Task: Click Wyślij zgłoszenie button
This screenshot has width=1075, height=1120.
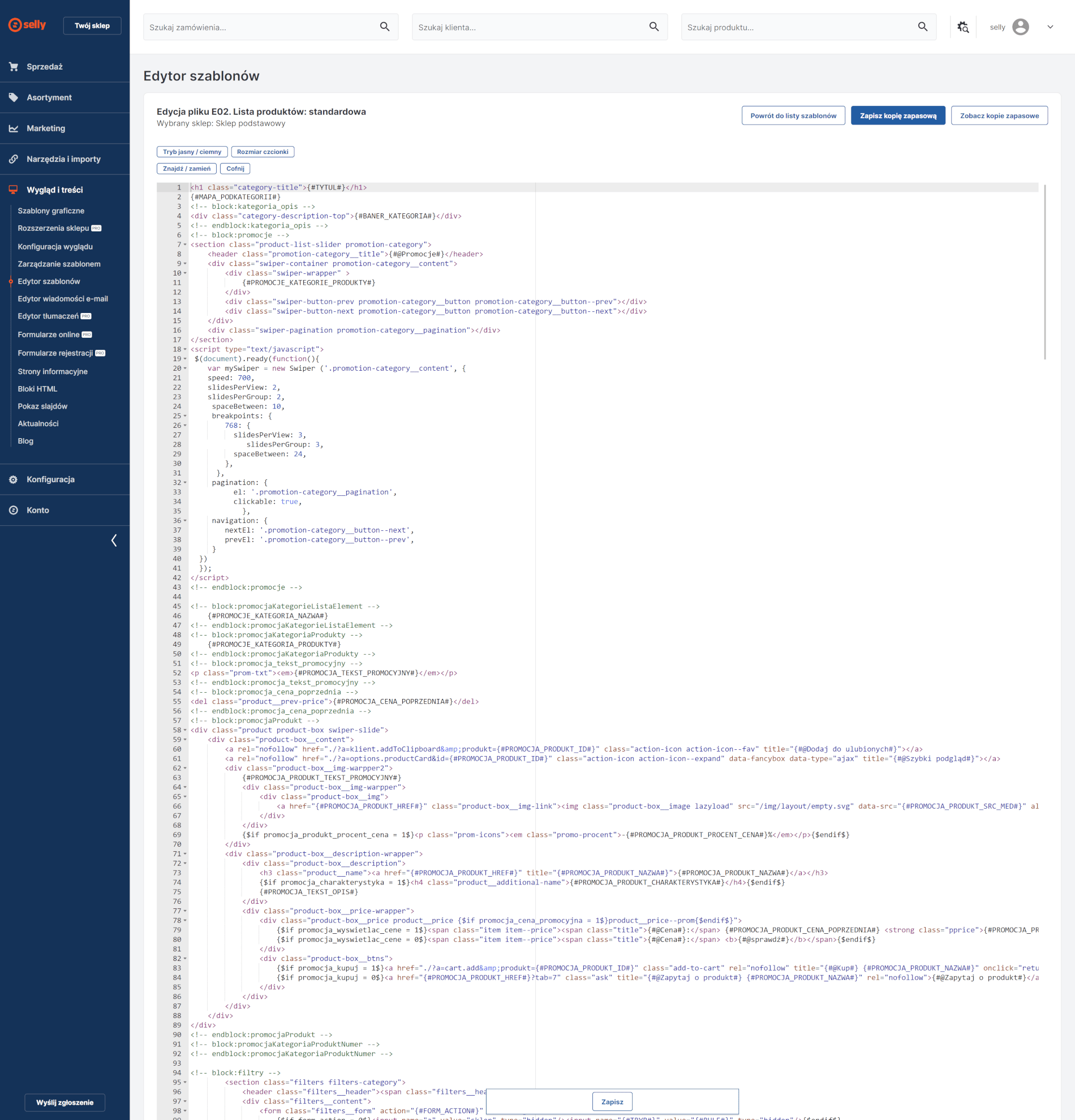Action: 64,1102
